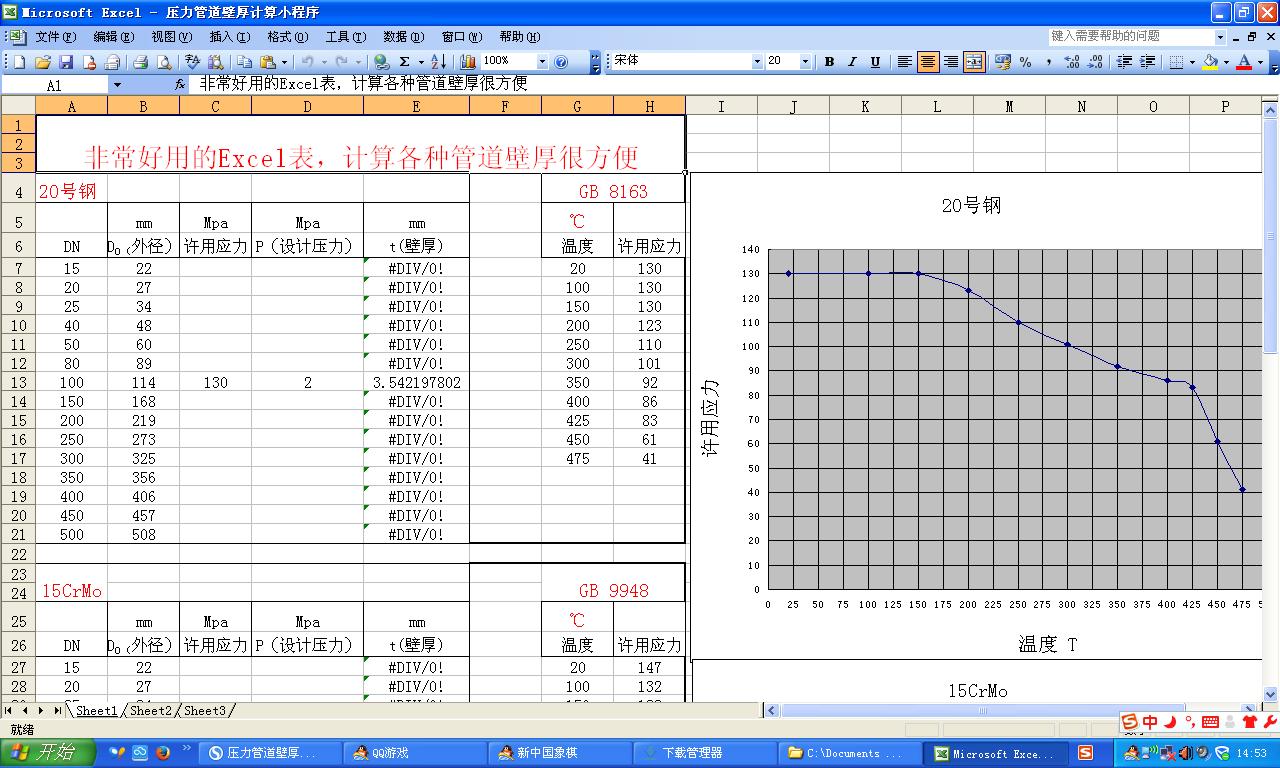The width and height of the screenshot is (1280, 768).
Task: Open the 文件(F) menu
Action: 56,37
